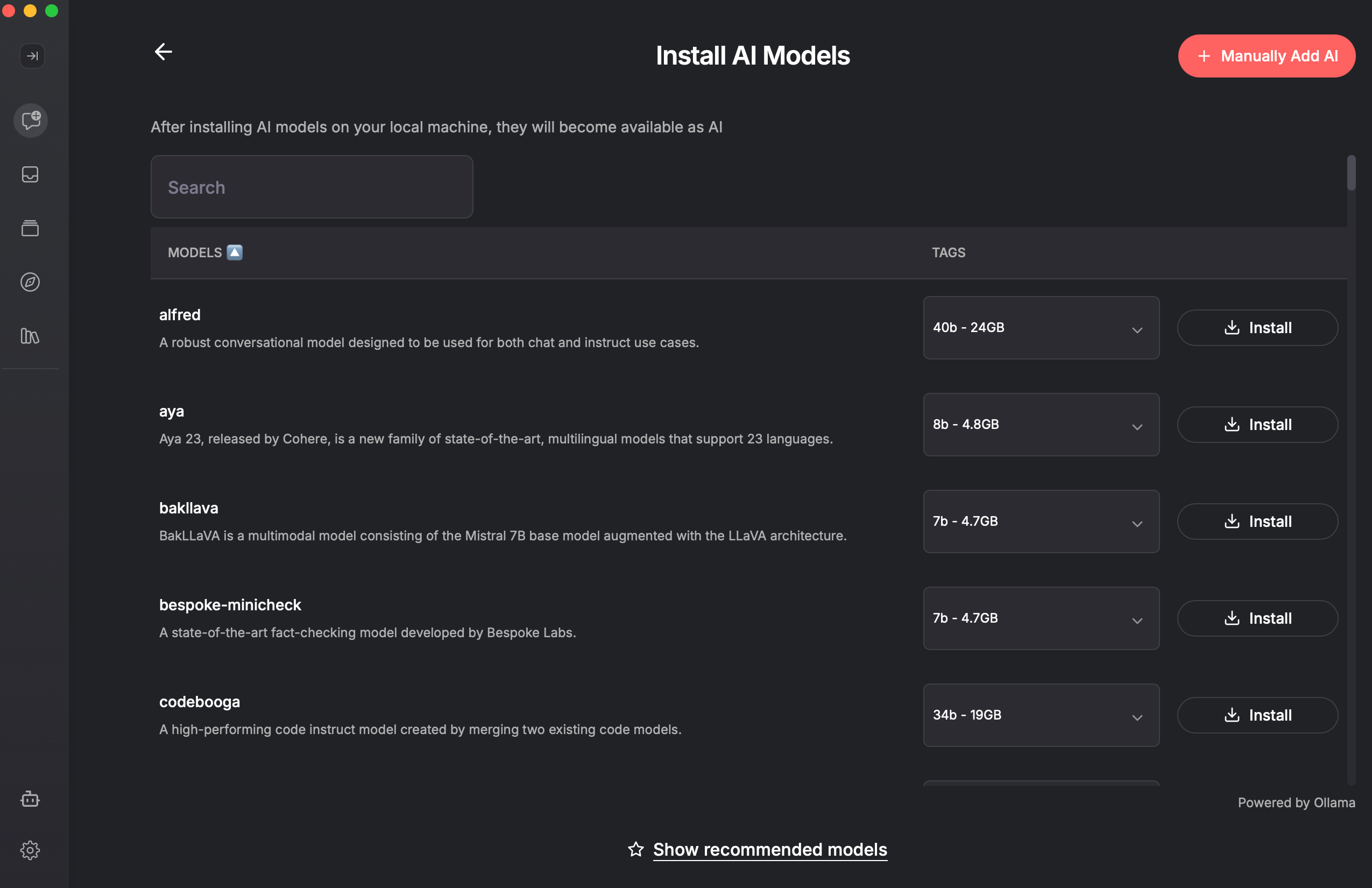Install the bespoke-minicheck model

click(x=1257, y=618)
